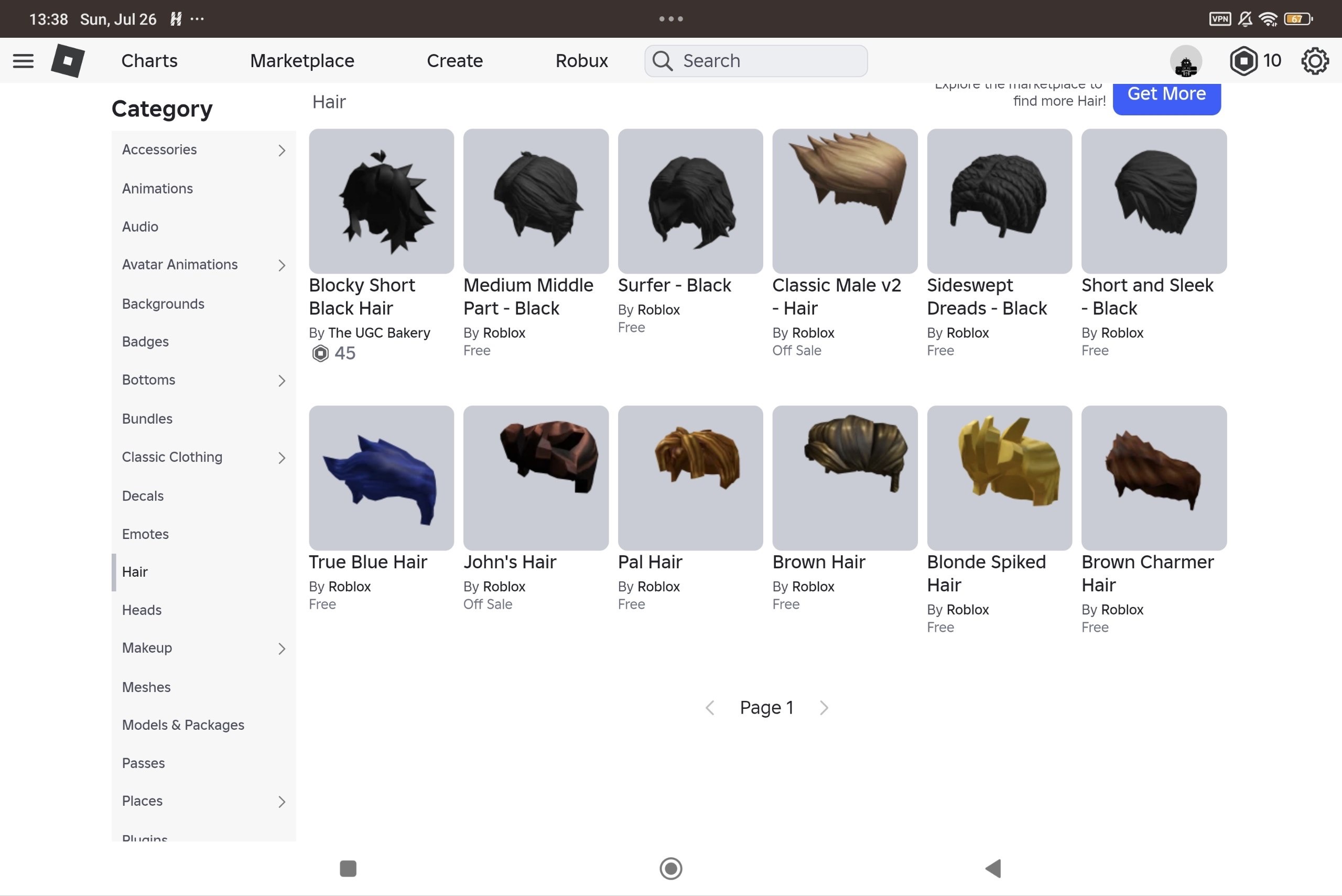
Task: Open Blocky Short Black Hair title
Action: coord(362,297)
